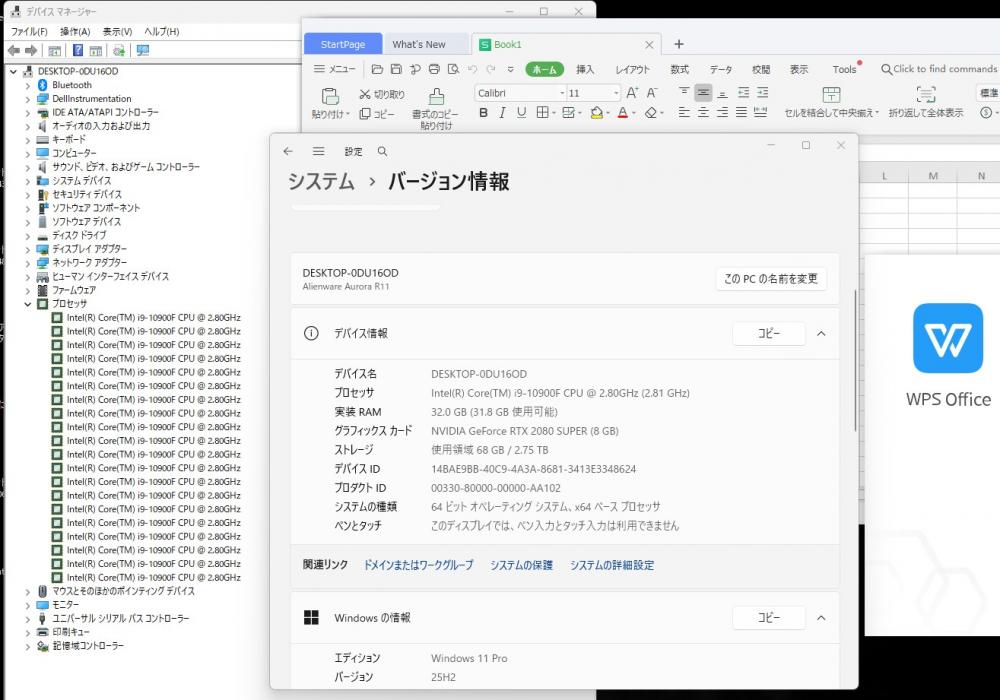Click この PC の名前を変更 button
1000x700 pixels.
[x=771, y=279]
